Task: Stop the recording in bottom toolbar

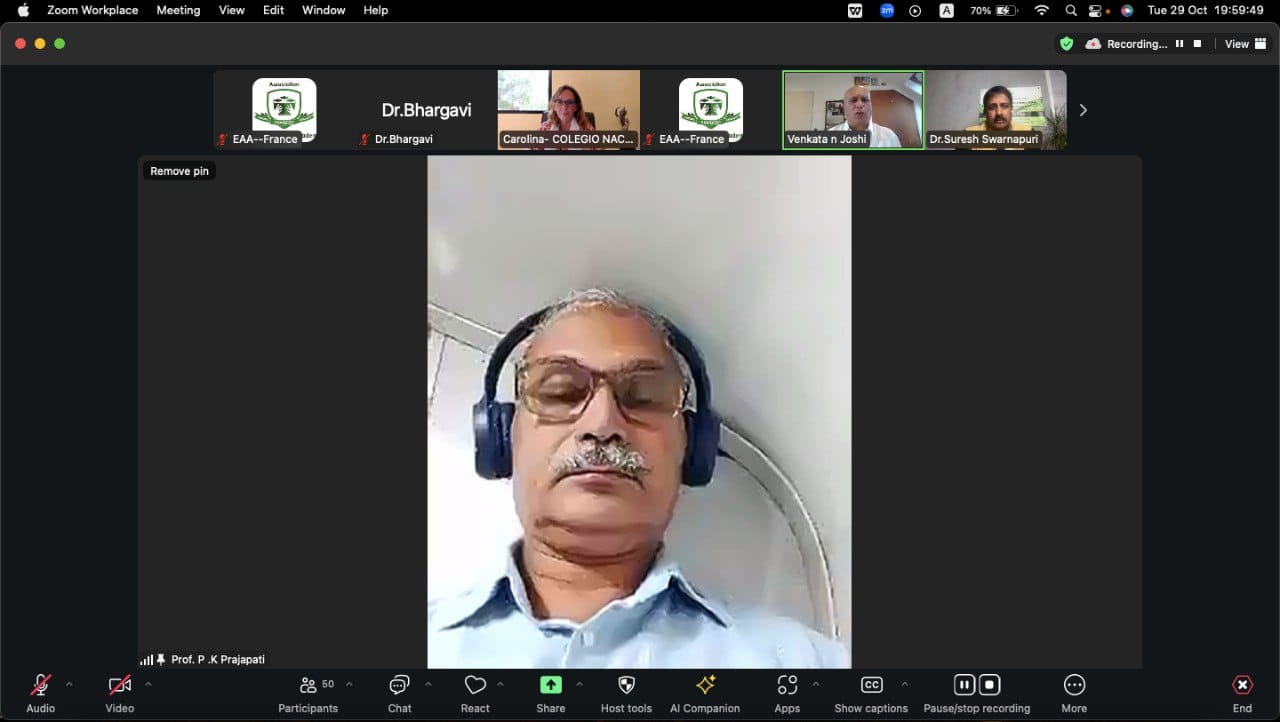Action: [x=989, y=685]
